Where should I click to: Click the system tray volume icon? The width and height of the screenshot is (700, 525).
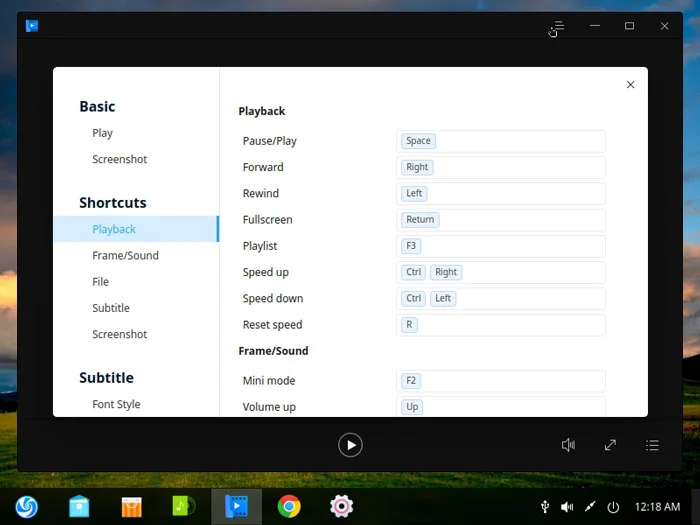(567, 507)
